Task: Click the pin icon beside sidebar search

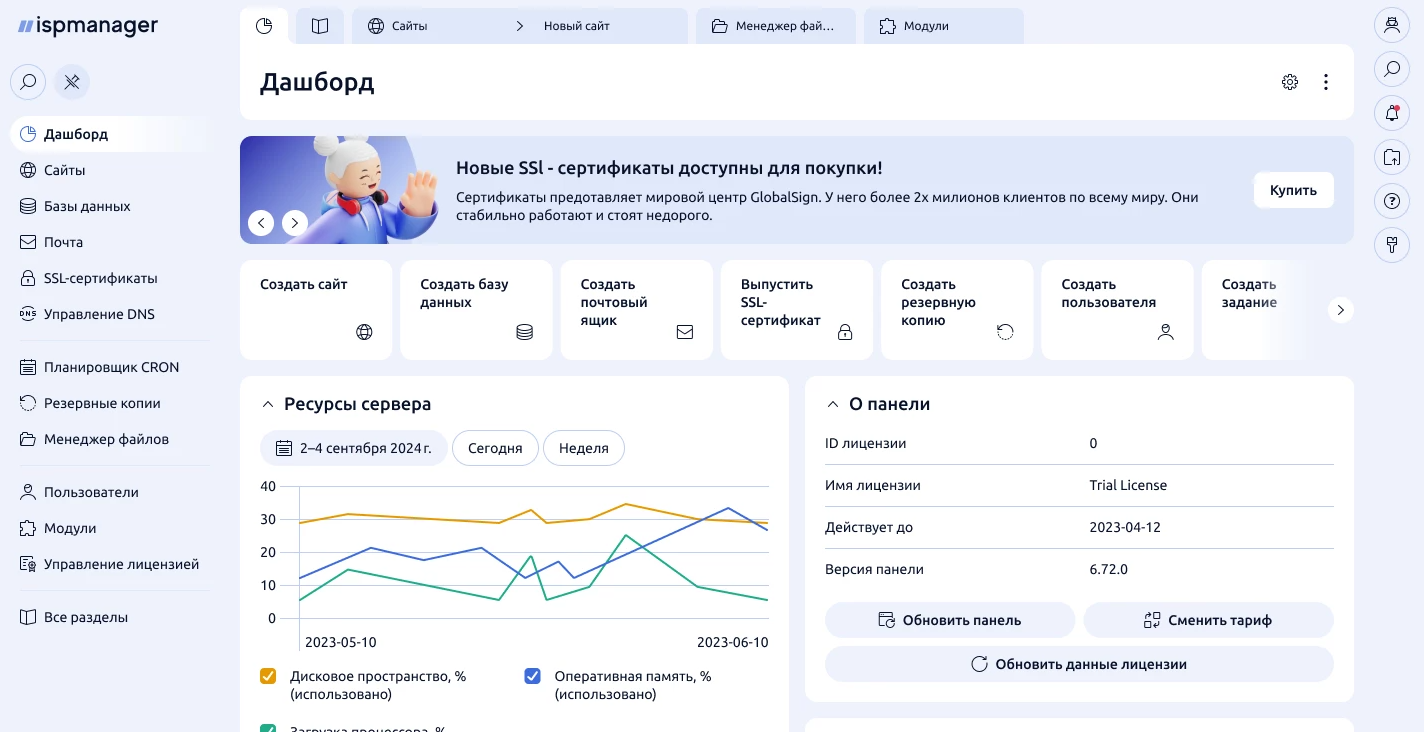Action: click(72, 82)
